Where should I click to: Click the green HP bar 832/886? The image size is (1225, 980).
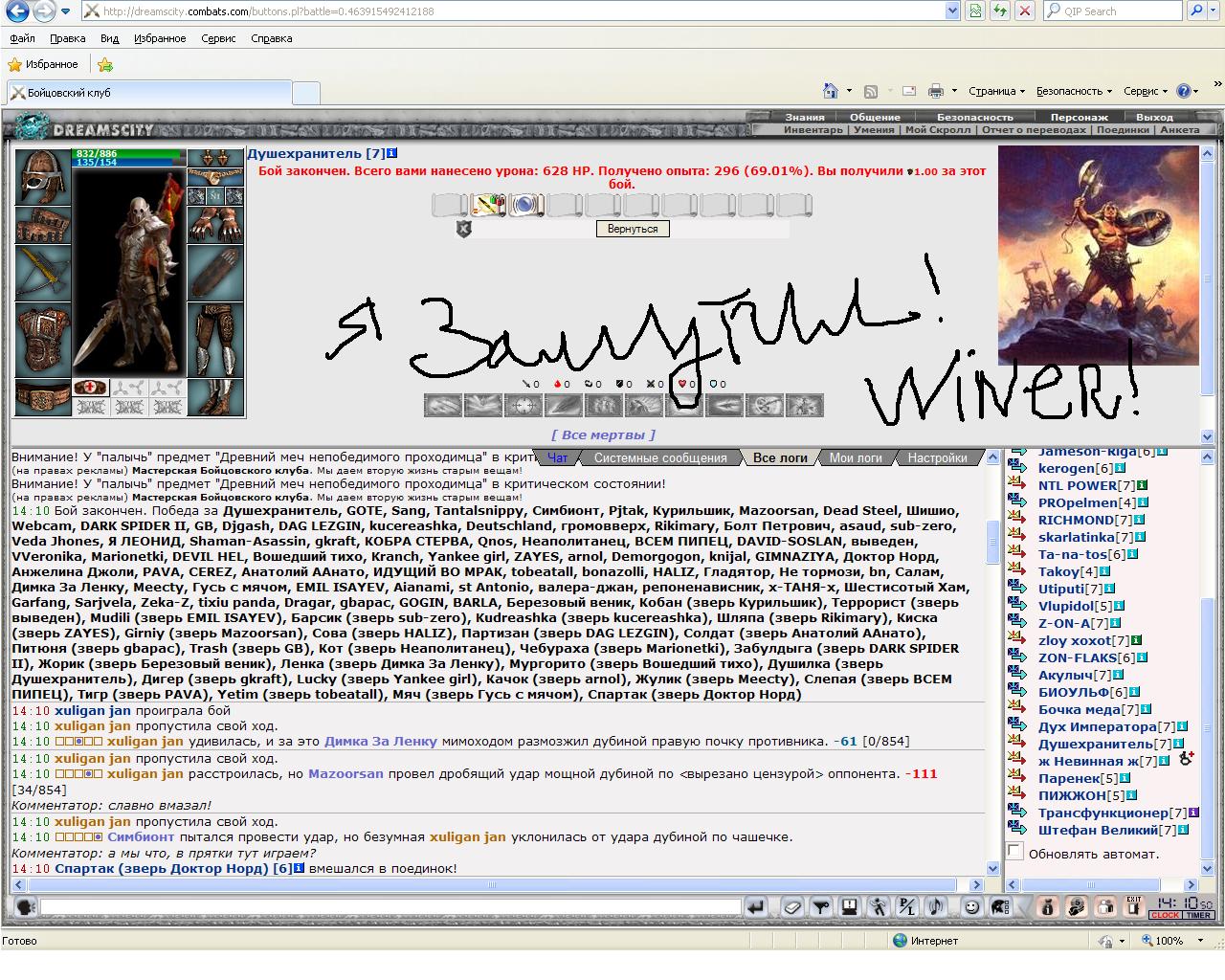pos(128,153)
